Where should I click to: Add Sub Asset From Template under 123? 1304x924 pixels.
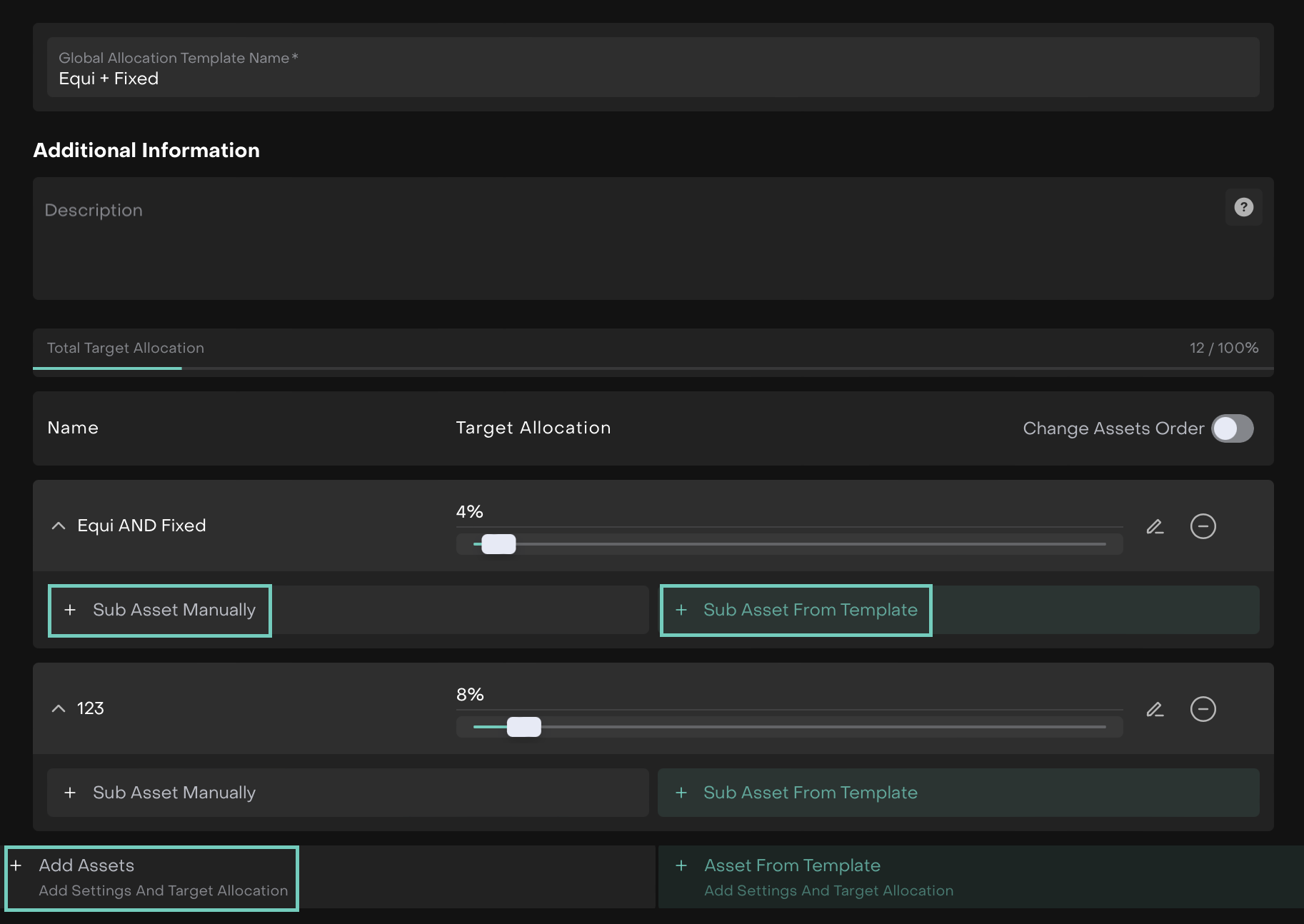click(x=810, y=793)
